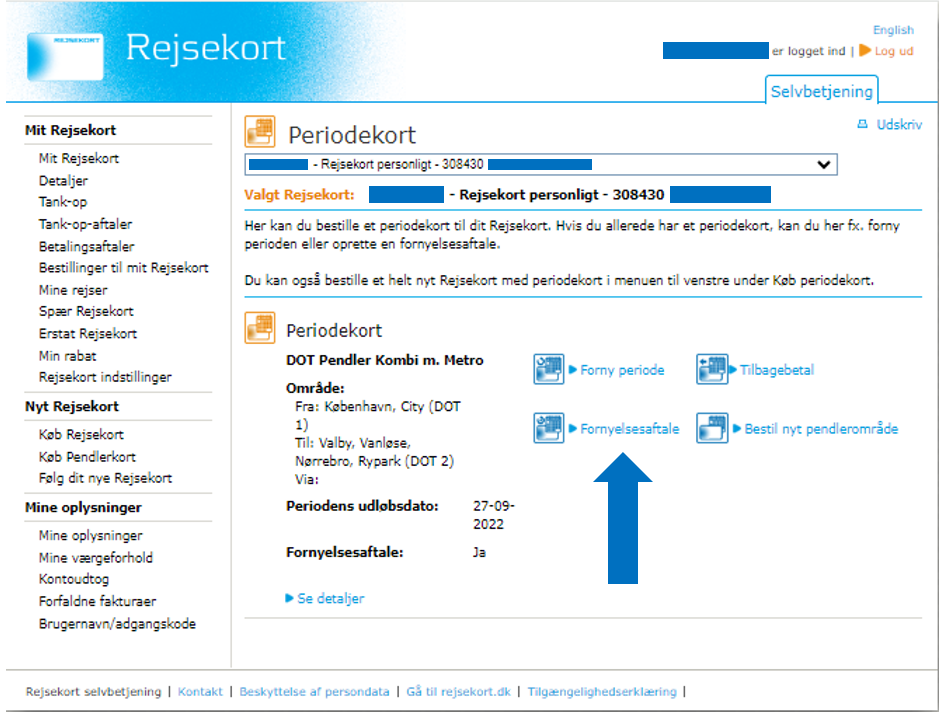Switch to the Selvbetjening tab

tap(821, 91)
